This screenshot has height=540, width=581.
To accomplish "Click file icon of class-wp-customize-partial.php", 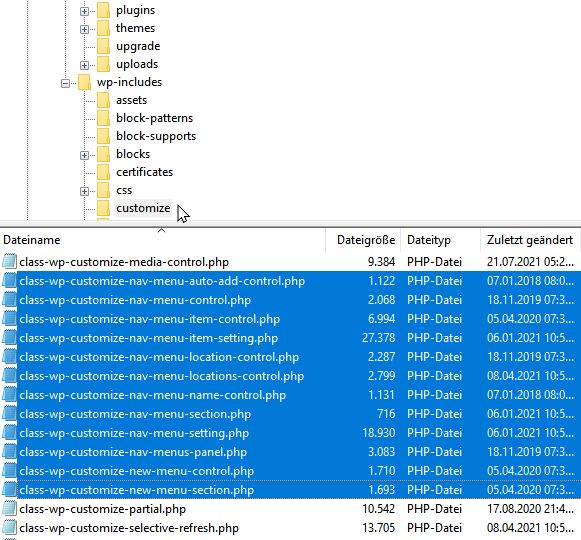I will (10, 508).
